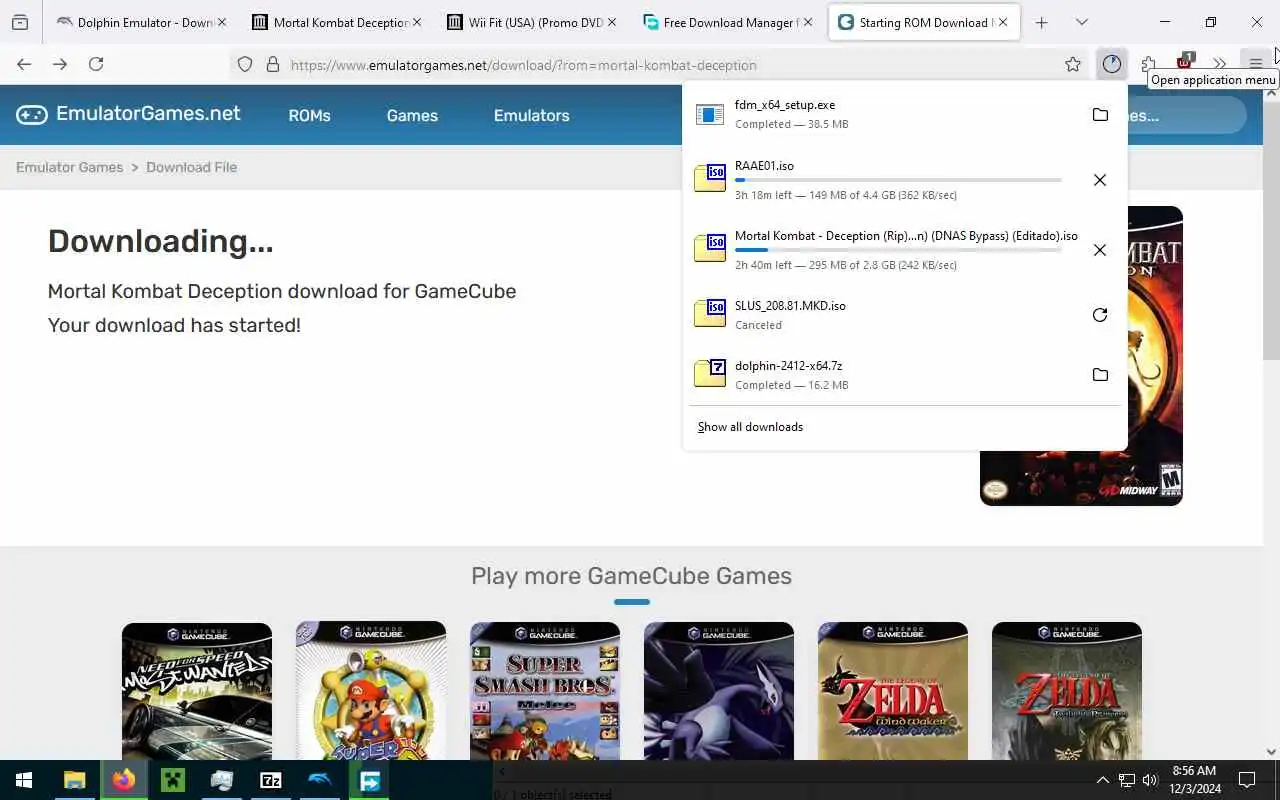Open 7-Zip from the taskbar
The height and width of the screenshot is (800, 1280).
tap(270, 780)
